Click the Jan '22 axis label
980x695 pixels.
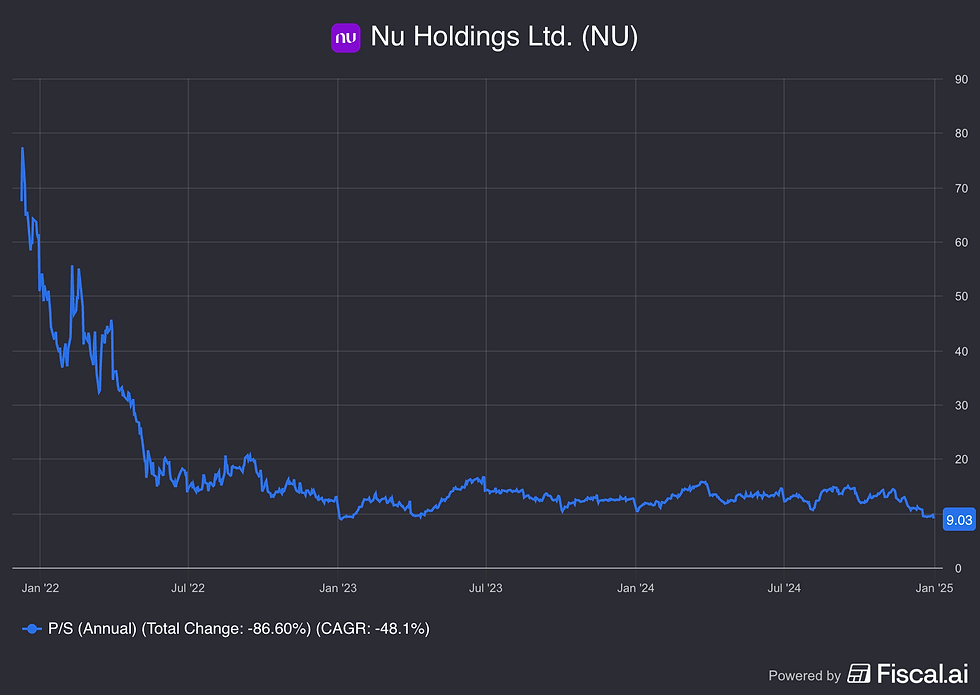[x=40, y=588]
